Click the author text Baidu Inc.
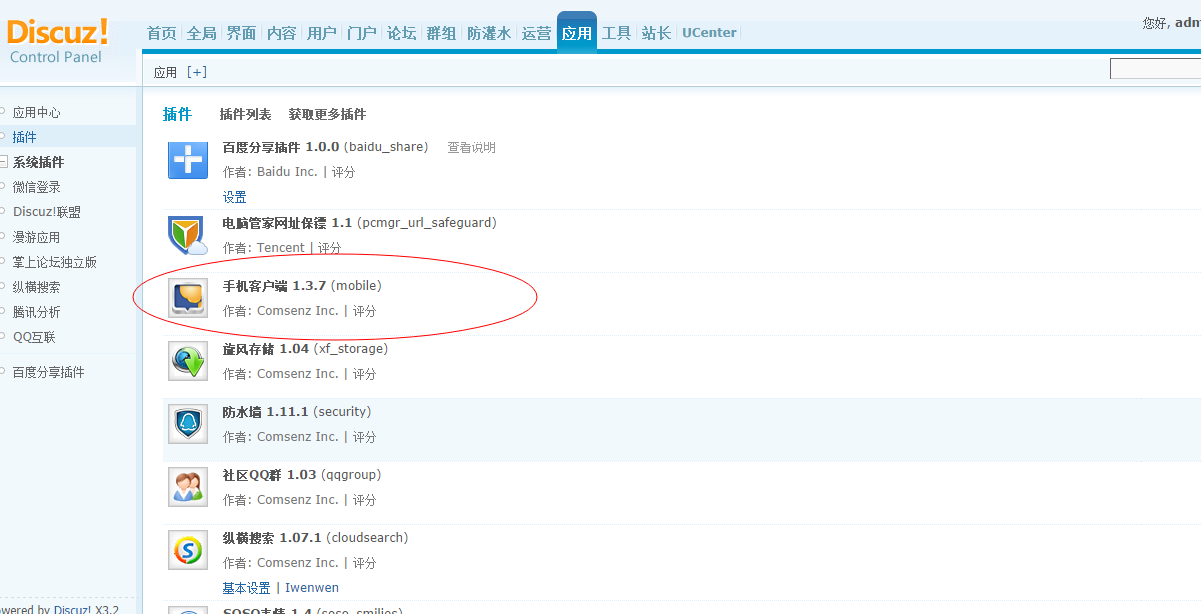The width and height of the screenshot is (1201, 614). pyautogui.click(x=287, y=172)
